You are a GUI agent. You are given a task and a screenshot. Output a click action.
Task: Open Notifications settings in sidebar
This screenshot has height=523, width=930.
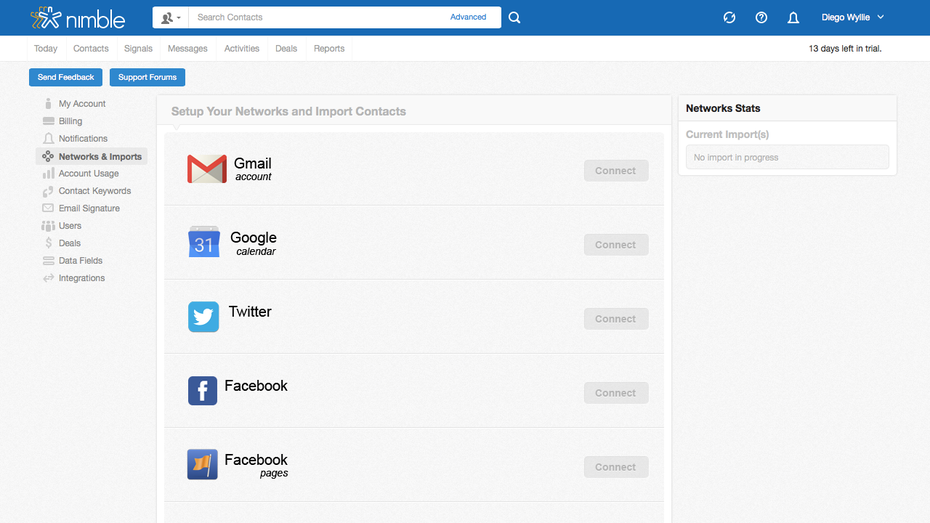point(83,139)
